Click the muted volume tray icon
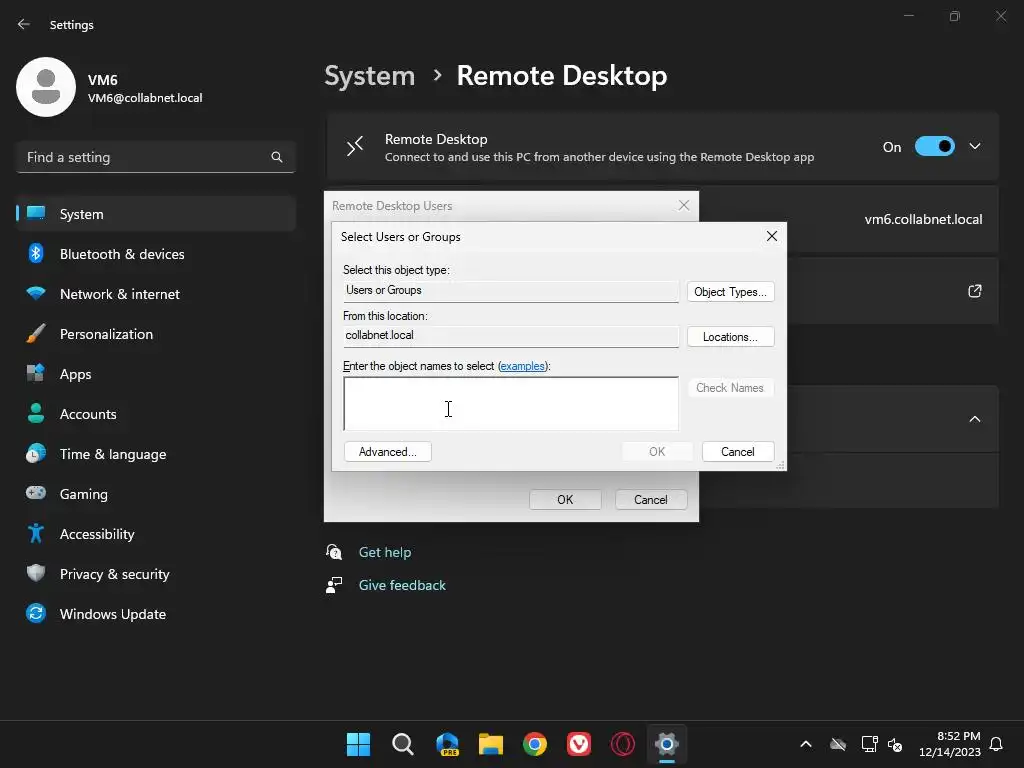 (x=895, y=744)
